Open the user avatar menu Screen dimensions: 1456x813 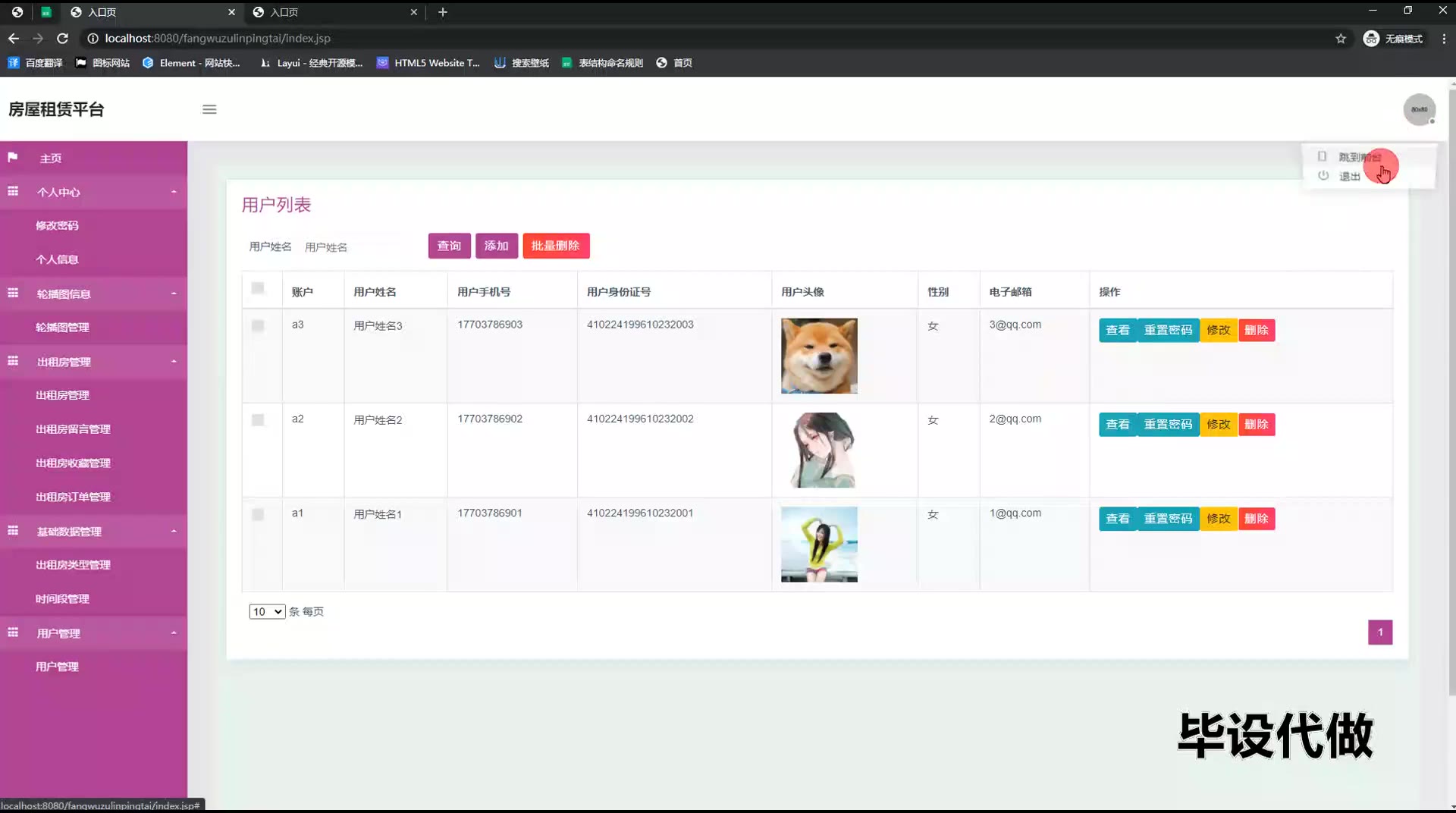coord(1419,109)
